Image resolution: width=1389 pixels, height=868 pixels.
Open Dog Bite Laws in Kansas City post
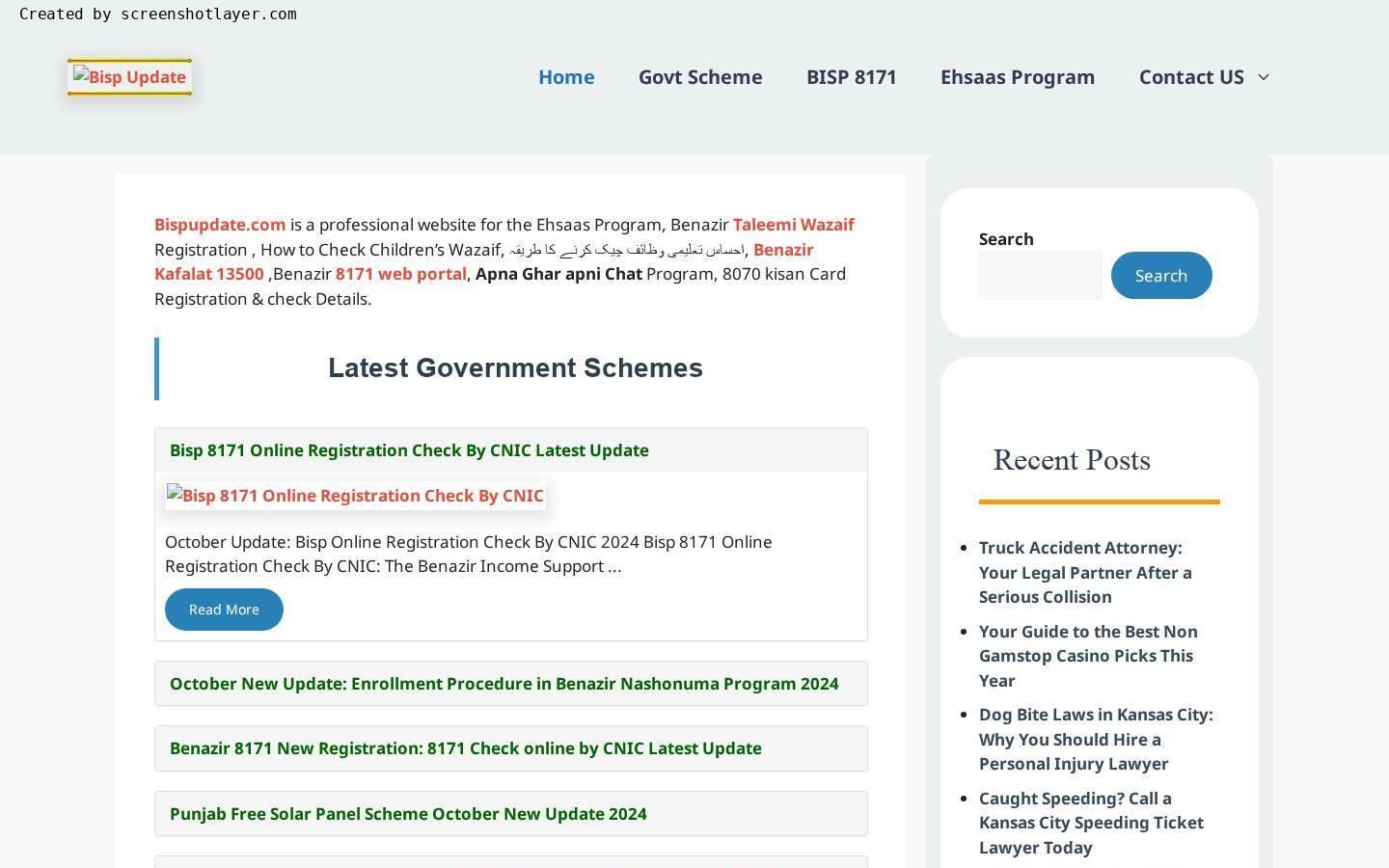[1096, 739]
